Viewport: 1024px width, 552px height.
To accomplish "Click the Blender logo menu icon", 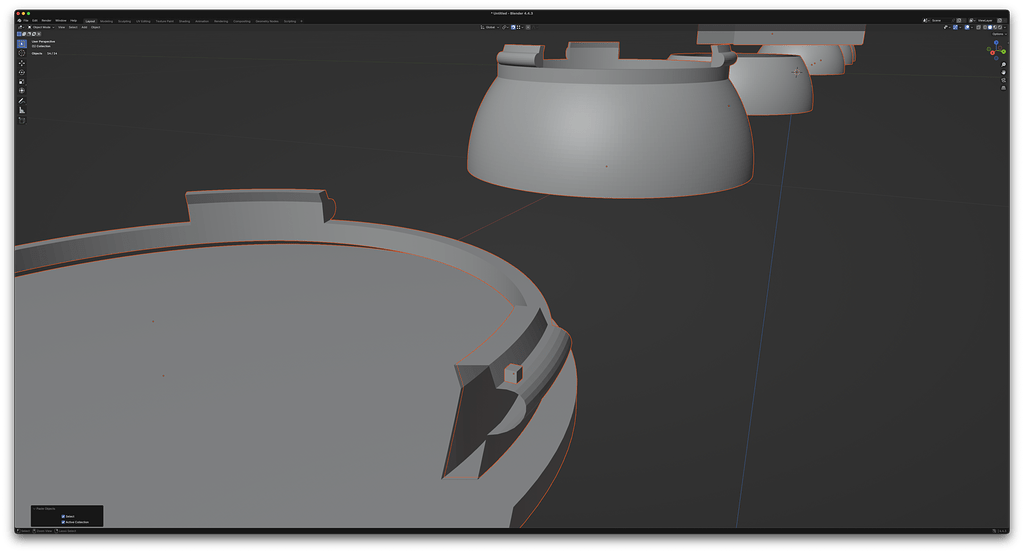I will [x=20, y=20].
